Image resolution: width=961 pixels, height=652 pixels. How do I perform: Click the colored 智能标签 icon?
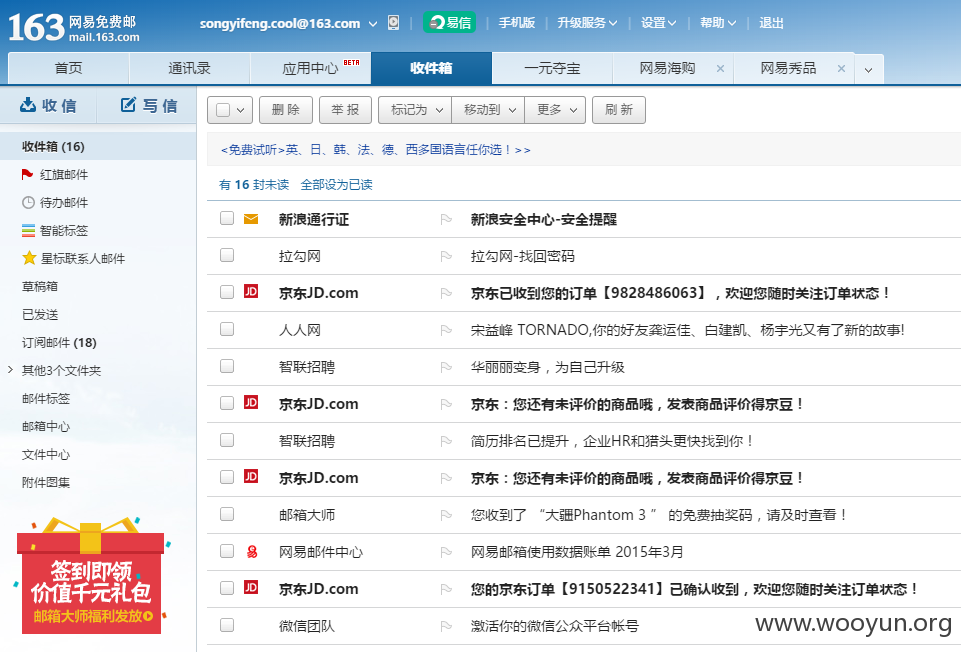28,230
